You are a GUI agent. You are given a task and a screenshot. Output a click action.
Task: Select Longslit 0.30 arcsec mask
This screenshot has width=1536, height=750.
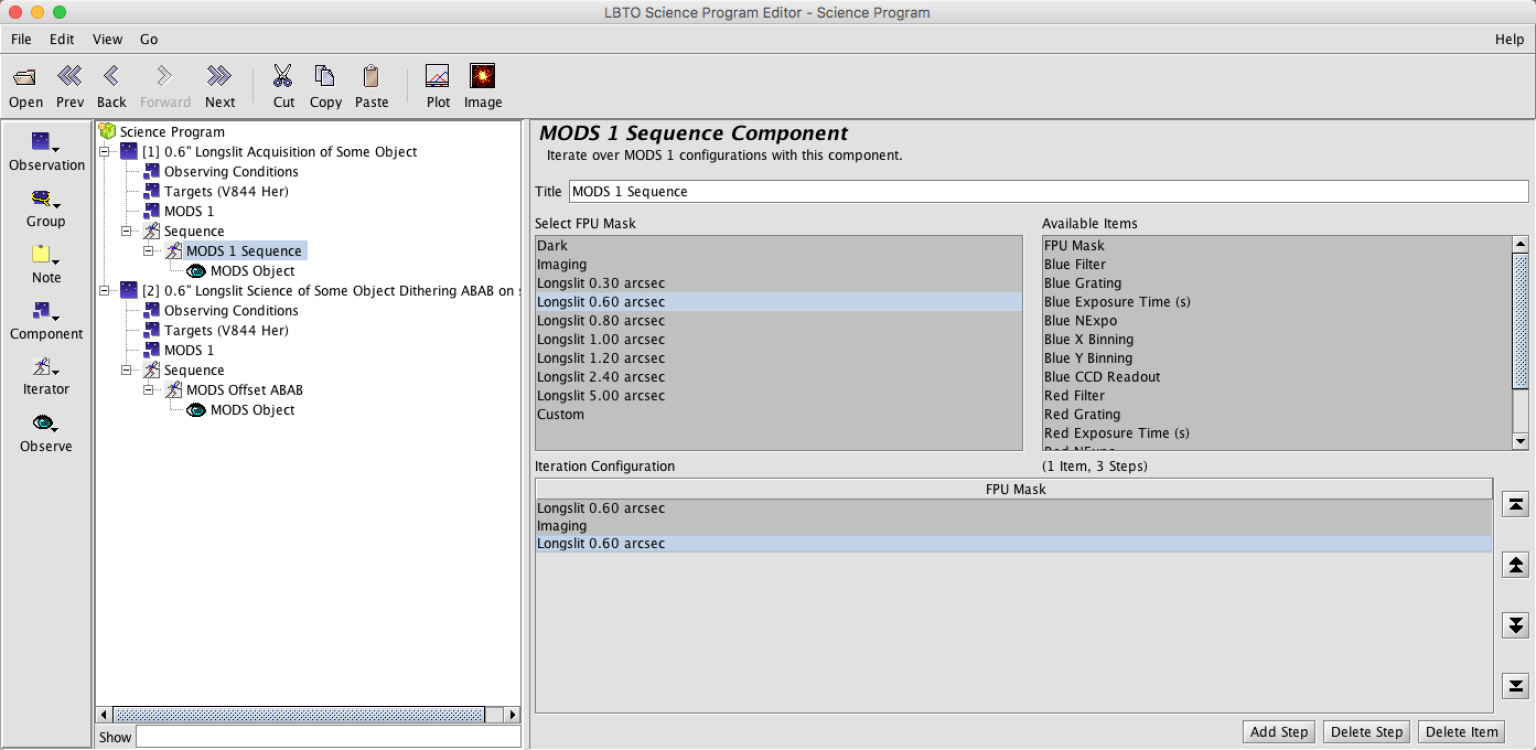778,283
